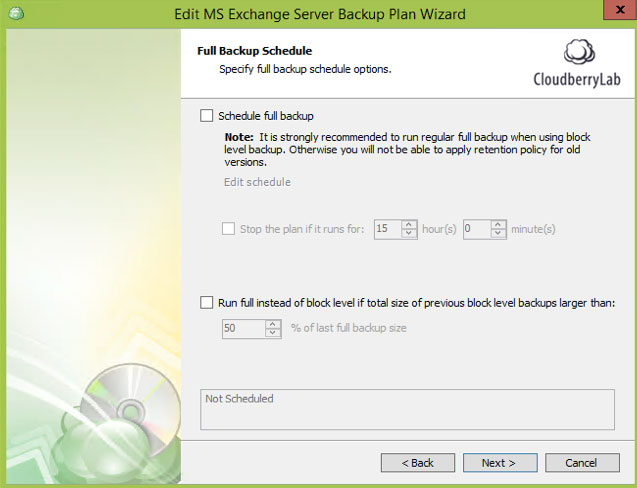The width and height of the screenshot is (637, 488).
Task: Click the hours field showing 15
Action: [388, 229]
